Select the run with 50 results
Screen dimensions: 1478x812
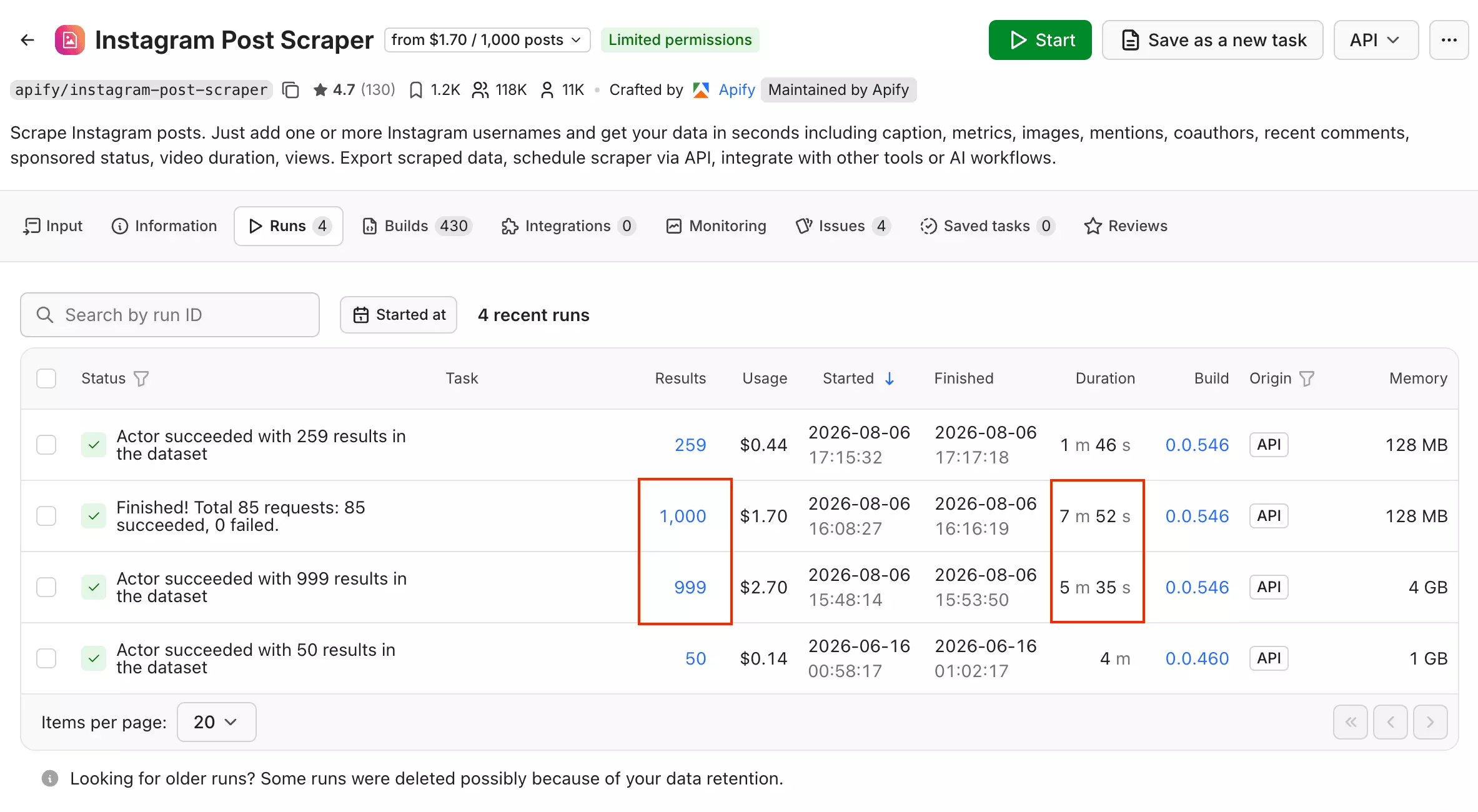(46, 658)
